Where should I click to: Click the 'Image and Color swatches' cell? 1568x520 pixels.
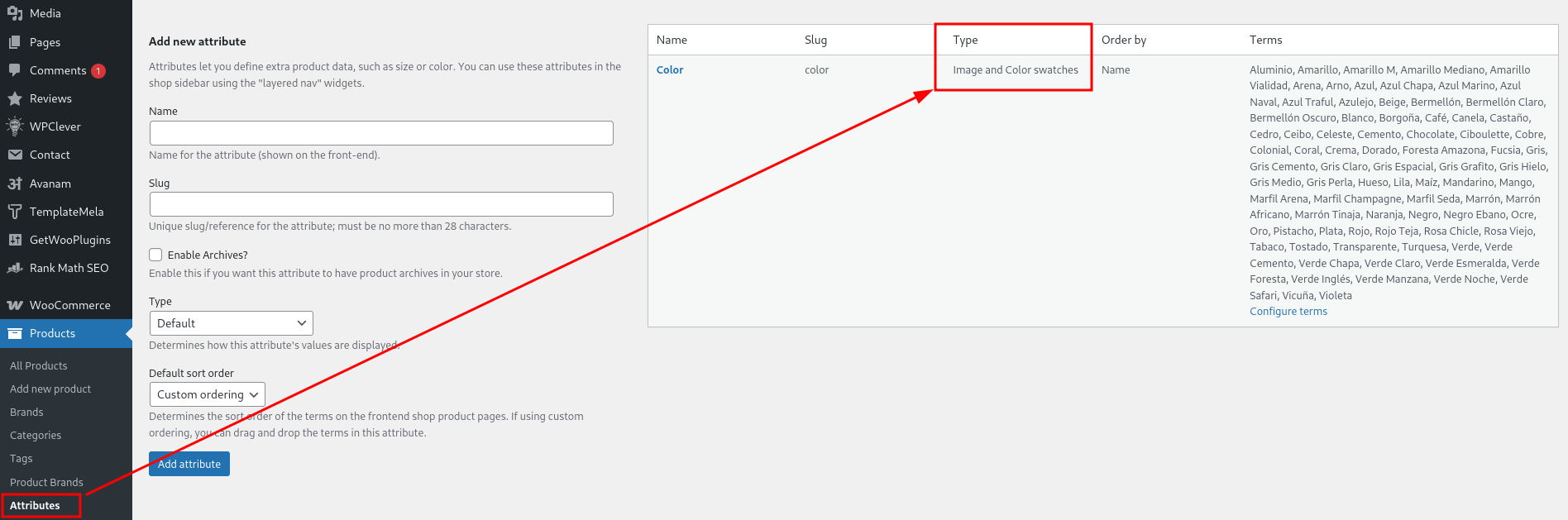tap(1016, 69)
